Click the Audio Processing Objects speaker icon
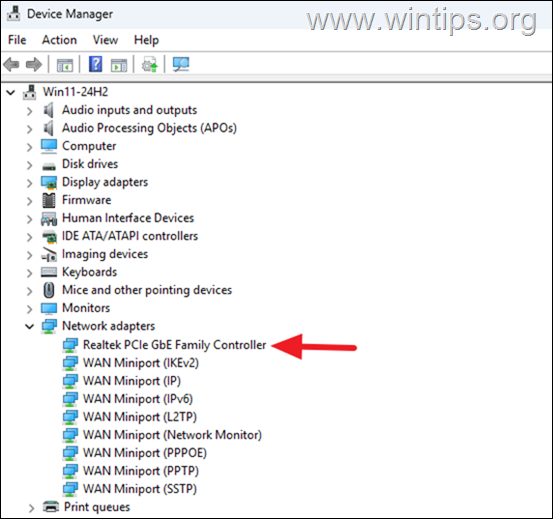This screenshot has height=519, width=553. 49,128
